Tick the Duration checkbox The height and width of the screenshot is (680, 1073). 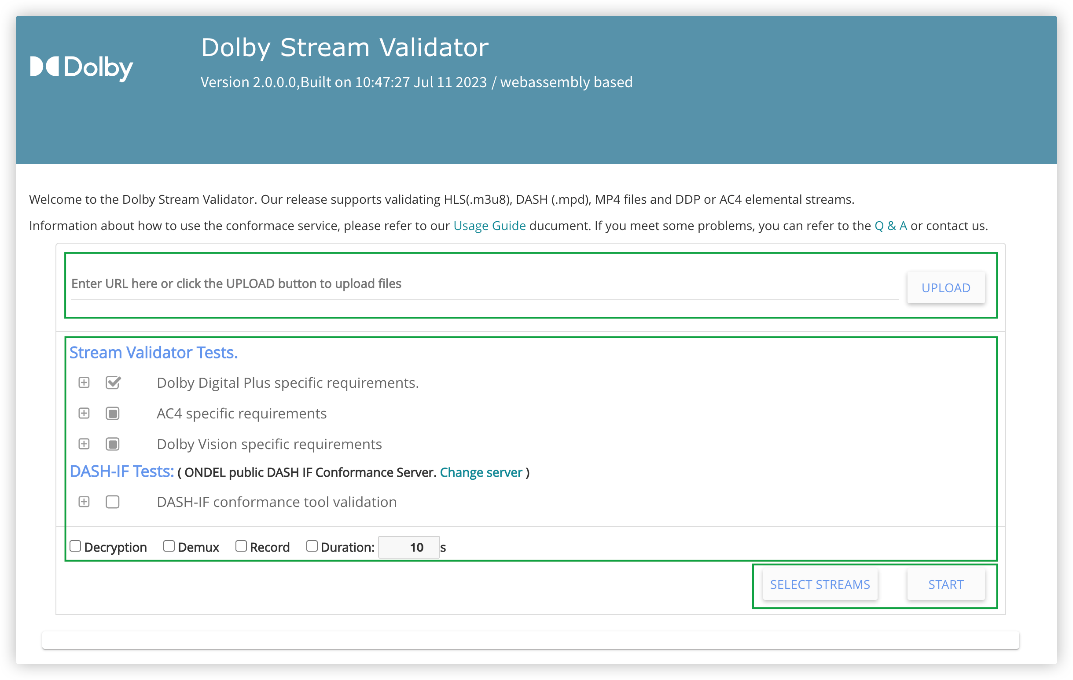coord(312,546)
